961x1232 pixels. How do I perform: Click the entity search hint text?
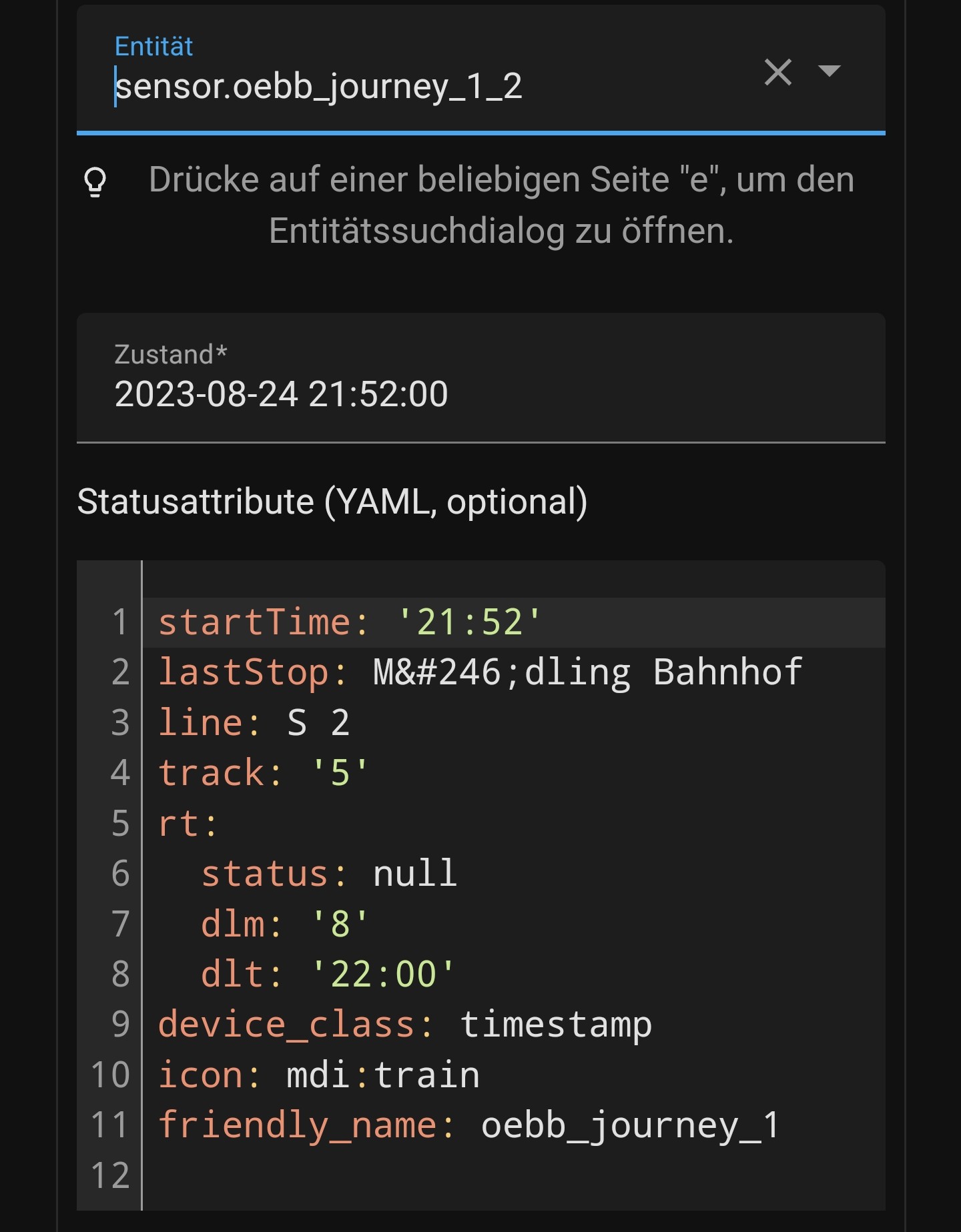pyautogui.click(x=501, y=205)
